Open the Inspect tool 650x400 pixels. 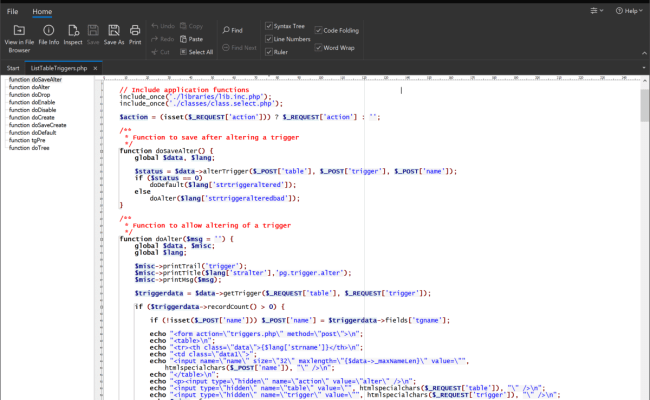click(x=73, y=35)
